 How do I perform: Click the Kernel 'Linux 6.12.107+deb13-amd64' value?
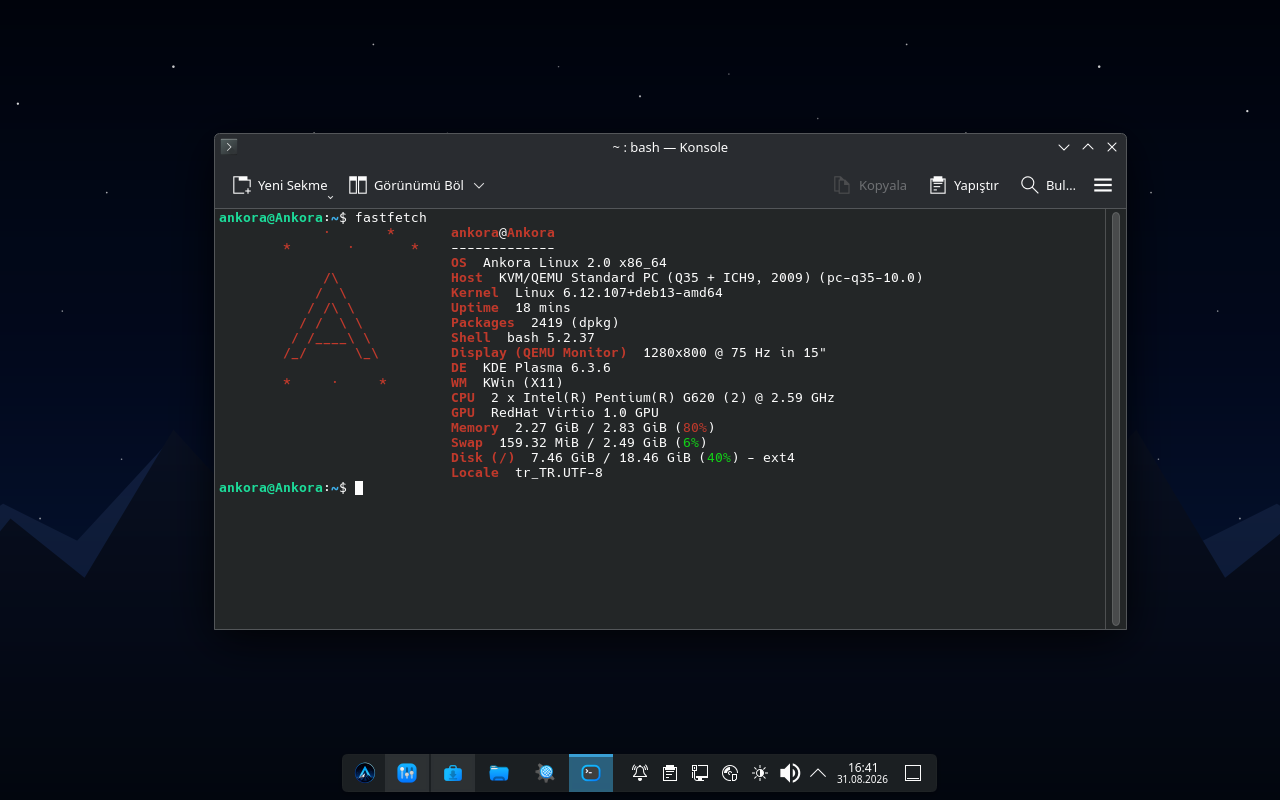click(x=619, y=293)
